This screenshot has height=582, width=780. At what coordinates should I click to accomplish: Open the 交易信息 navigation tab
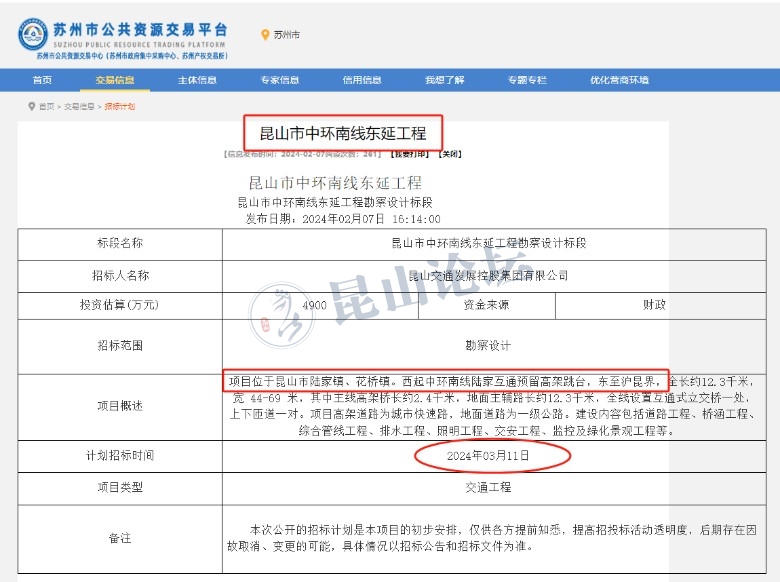pos(115,80)
